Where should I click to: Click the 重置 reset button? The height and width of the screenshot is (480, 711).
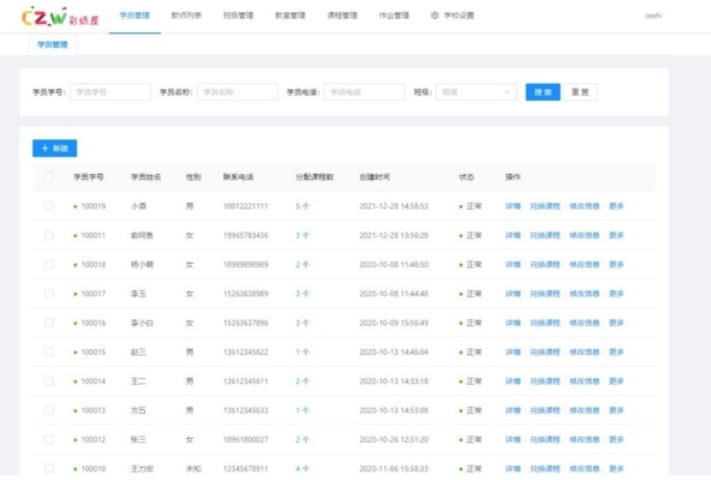pyautogui.click(x=580, y=92)
